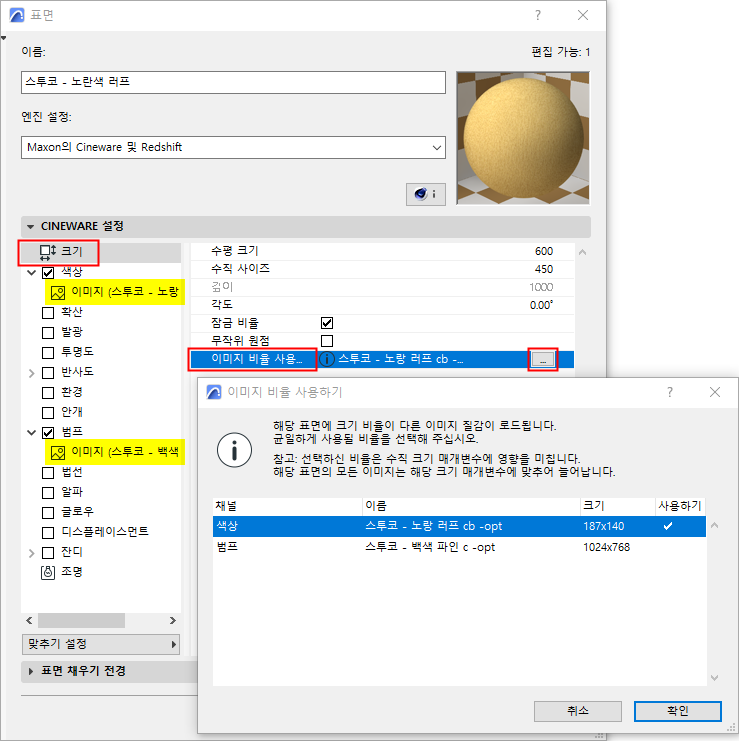Select the 범프 row in channel list
Screen dimensions: 739x741
[459, 547]
